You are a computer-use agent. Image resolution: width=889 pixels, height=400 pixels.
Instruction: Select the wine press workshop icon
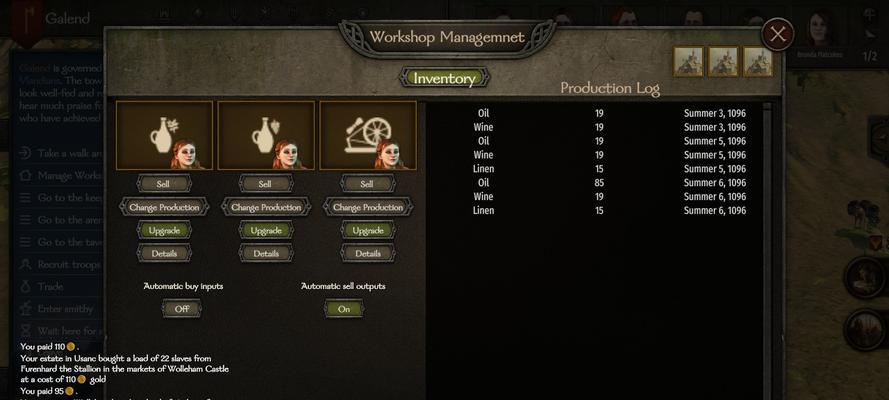[x=266, y=135]
